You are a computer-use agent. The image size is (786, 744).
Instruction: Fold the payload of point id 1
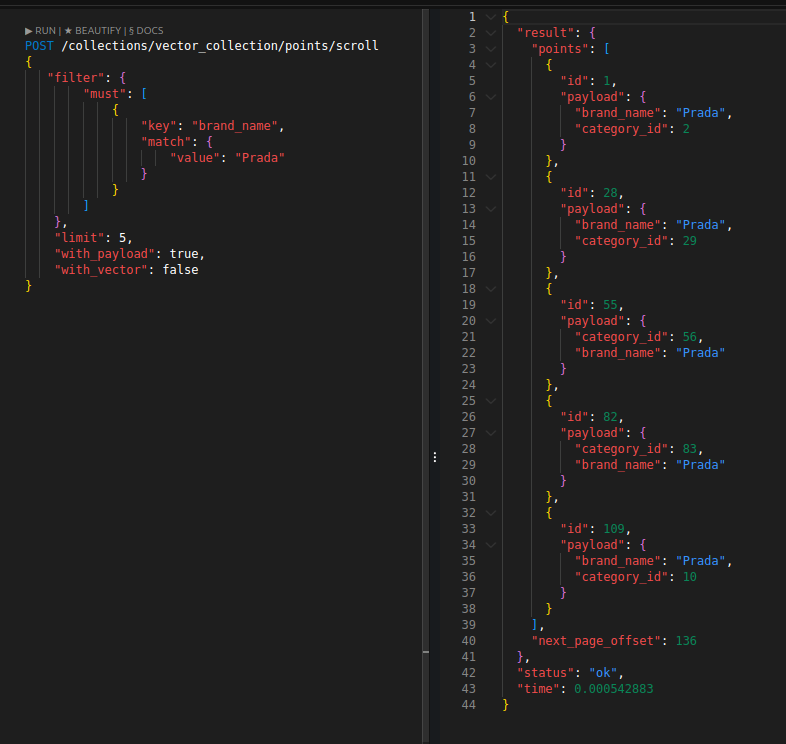pyautogui.click(x=489, y=97)
